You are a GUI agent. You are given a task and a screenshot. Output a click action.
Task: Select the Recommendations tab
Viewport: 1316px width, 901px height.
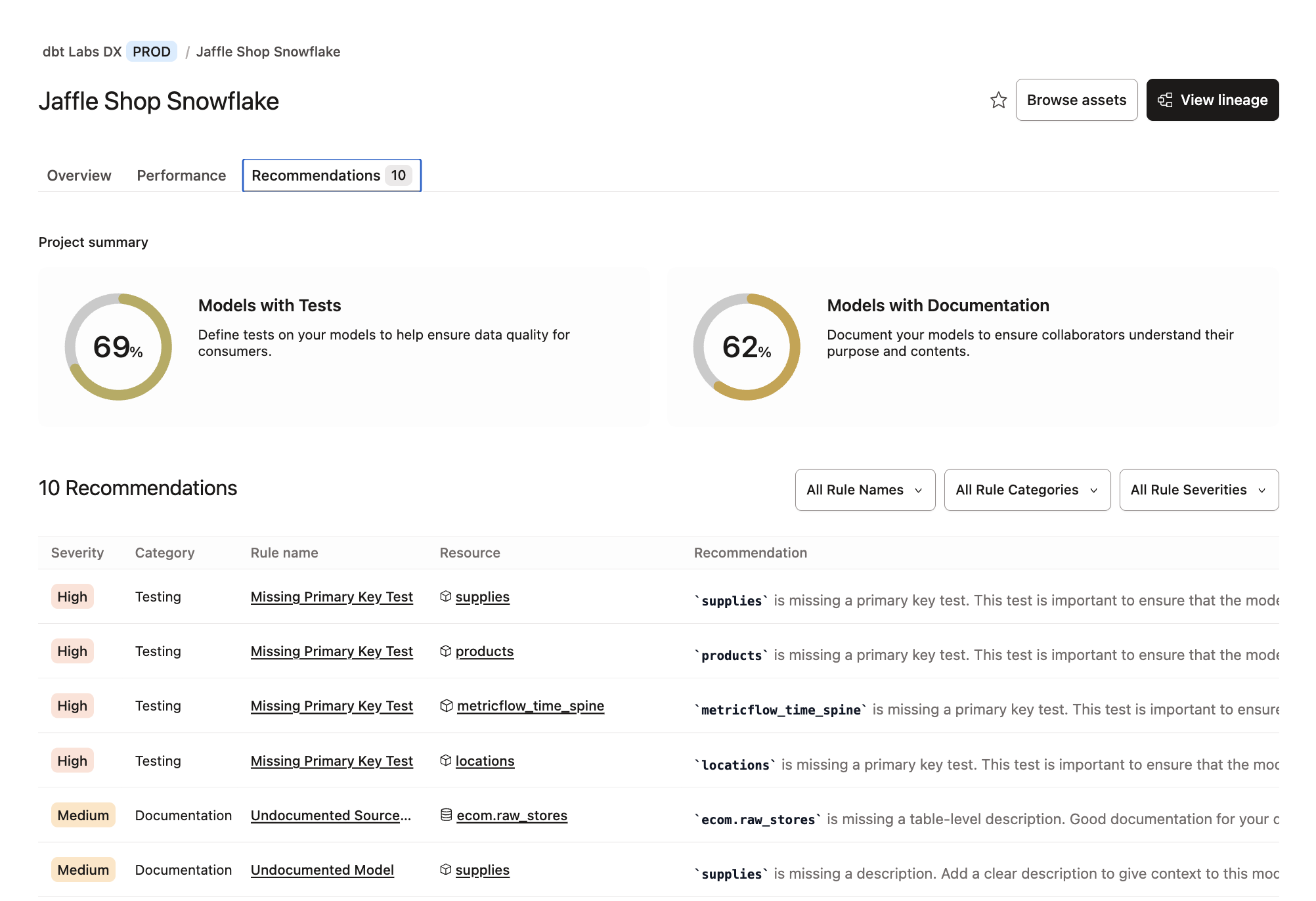(x=332, y=175)
